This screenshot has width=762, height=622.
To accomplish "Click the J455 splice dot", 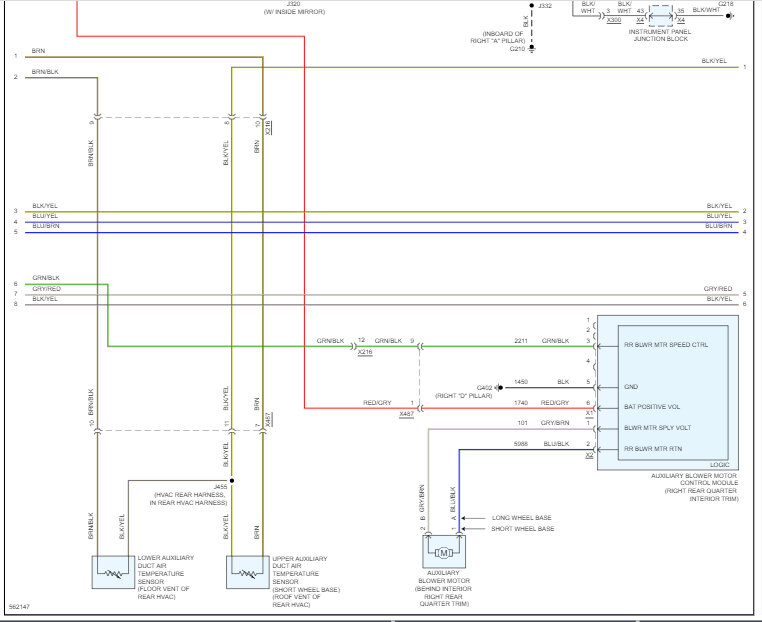I will tap(232, 481).
